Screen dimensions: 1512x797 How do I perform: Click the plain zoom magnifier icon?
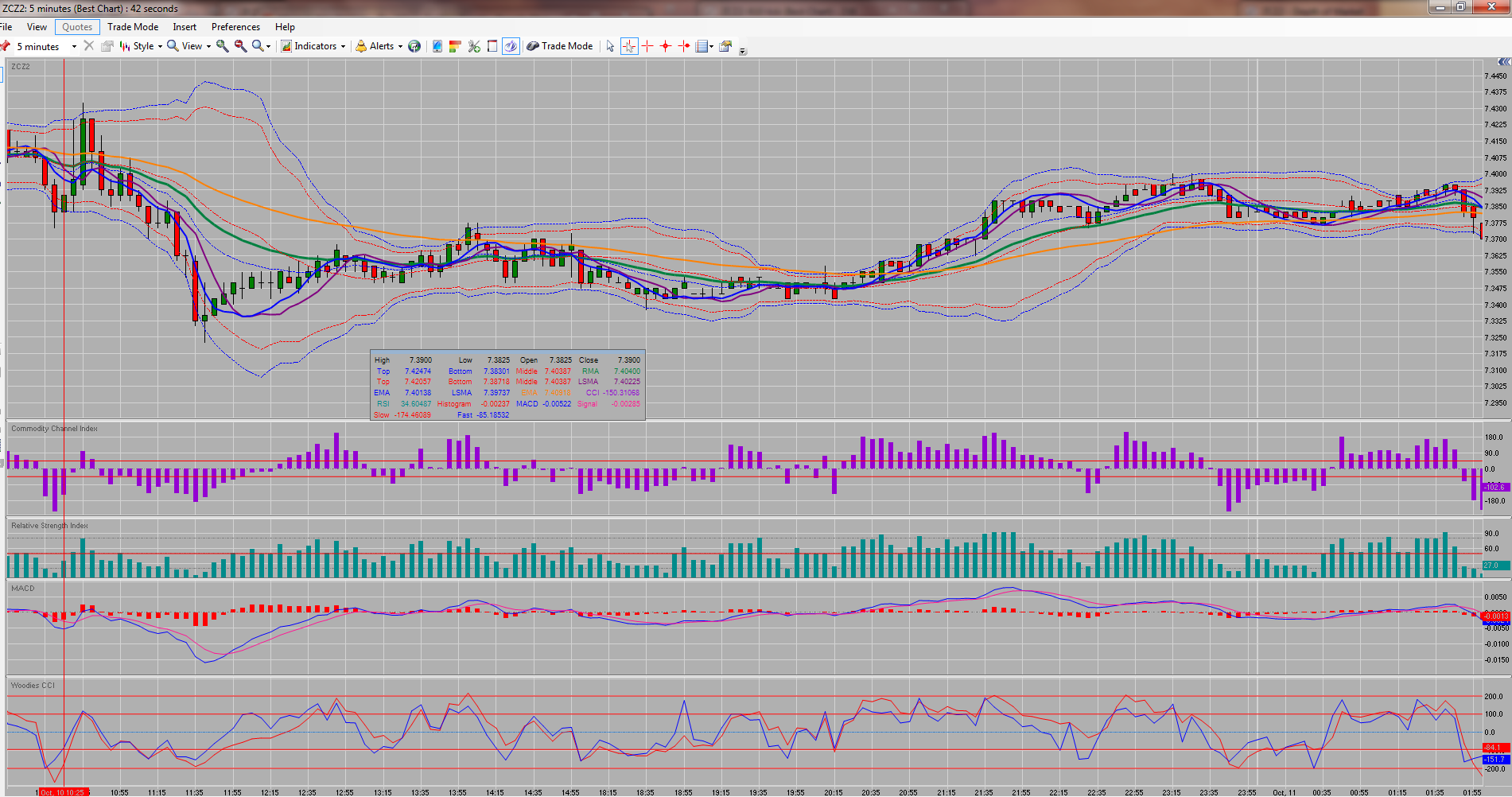tap(258, 46)
